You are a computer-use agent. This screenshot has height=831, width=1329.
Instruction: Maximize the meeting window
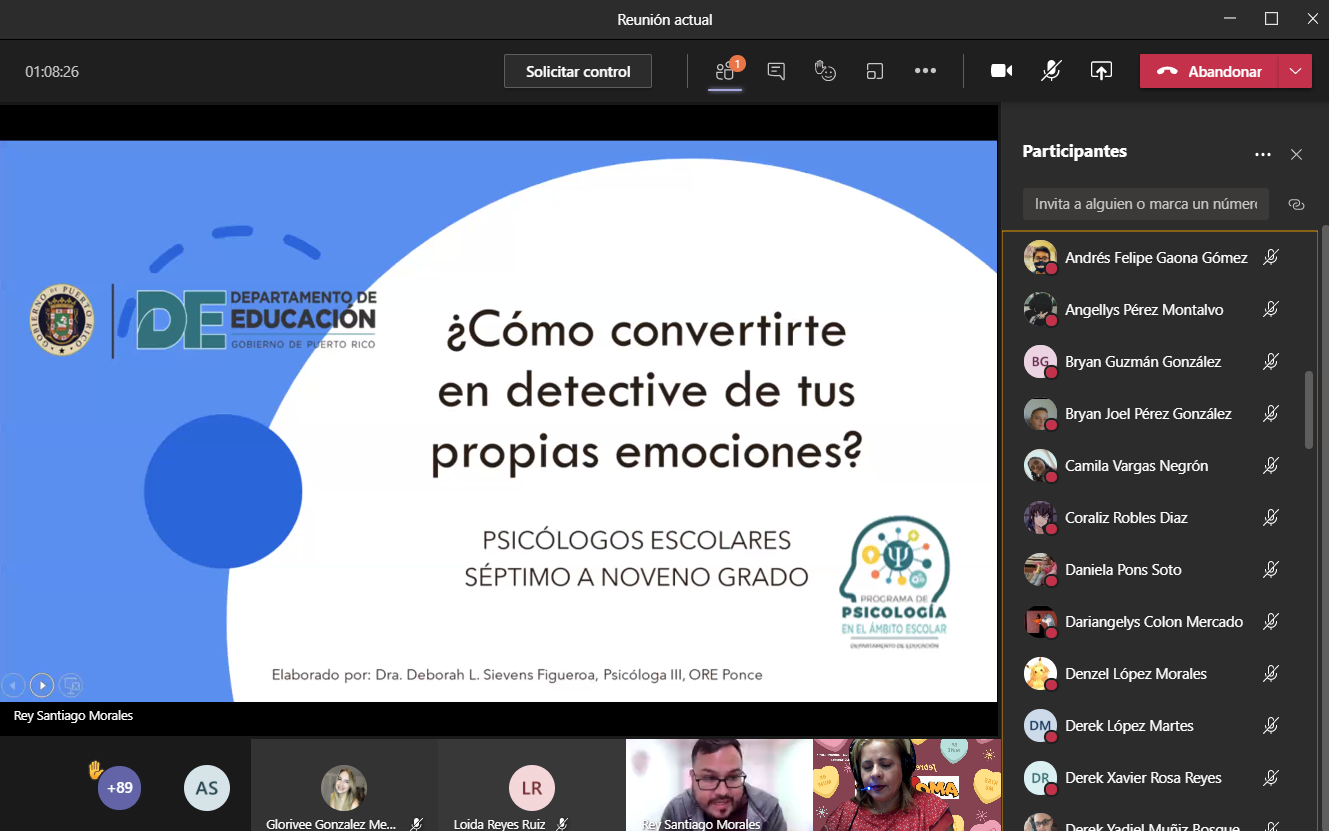[1271, 19]
